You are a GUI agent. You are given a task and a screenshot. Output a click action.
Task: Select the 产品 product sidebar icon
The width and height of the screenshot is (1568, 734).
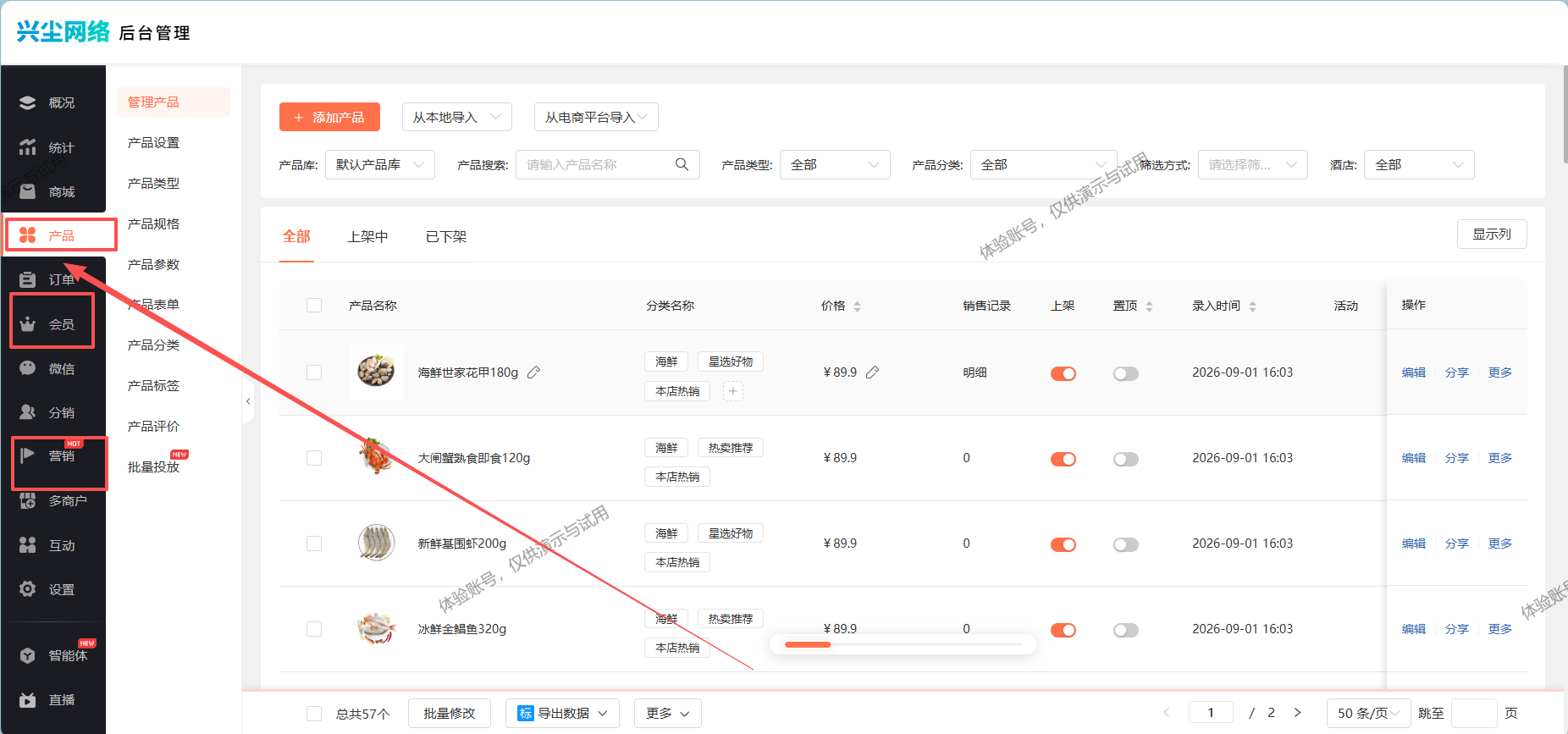click(28, 235)
